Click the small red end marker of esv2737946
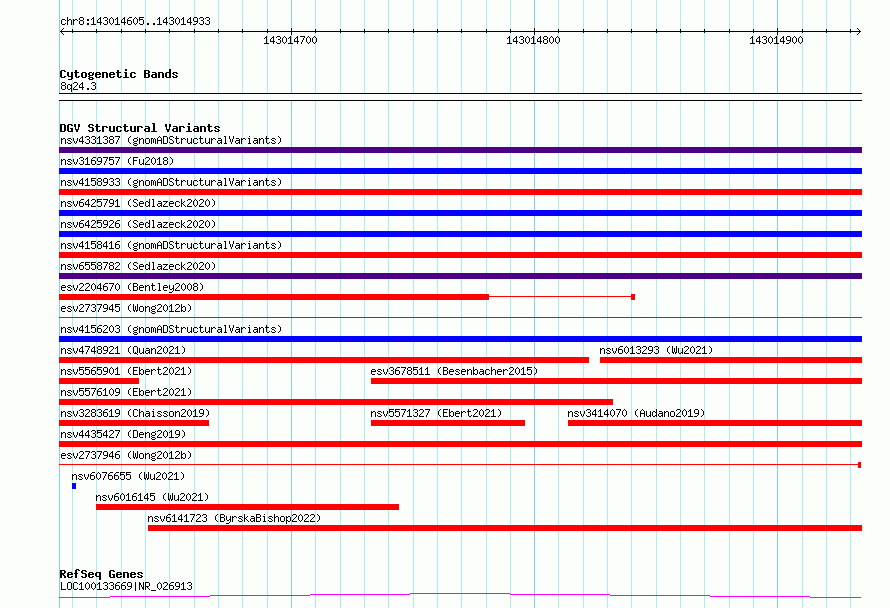 (x=860, y=465)
